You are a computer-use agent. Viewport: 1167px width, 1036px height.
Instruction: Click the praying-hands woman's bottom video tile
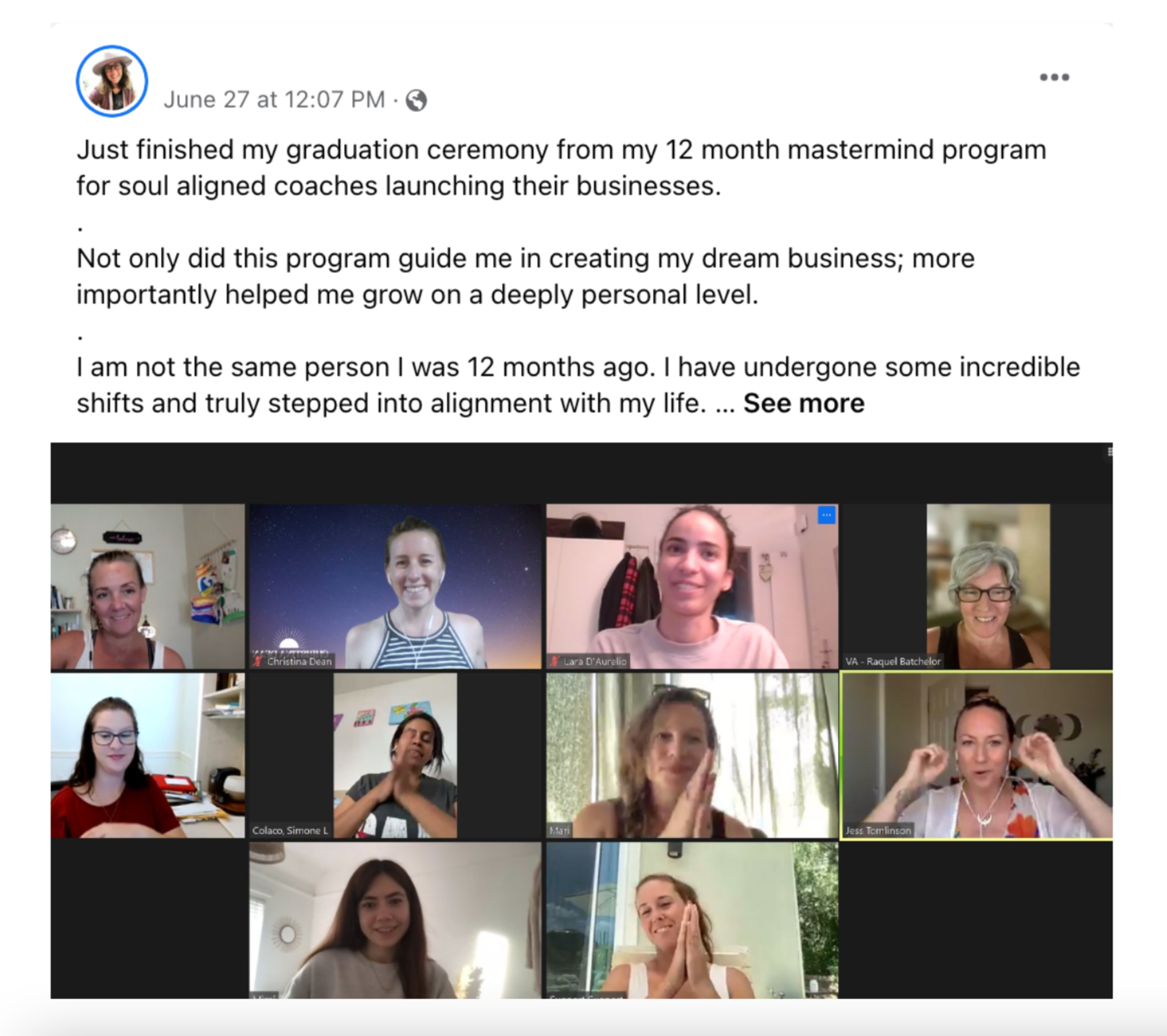pos(692,920)
